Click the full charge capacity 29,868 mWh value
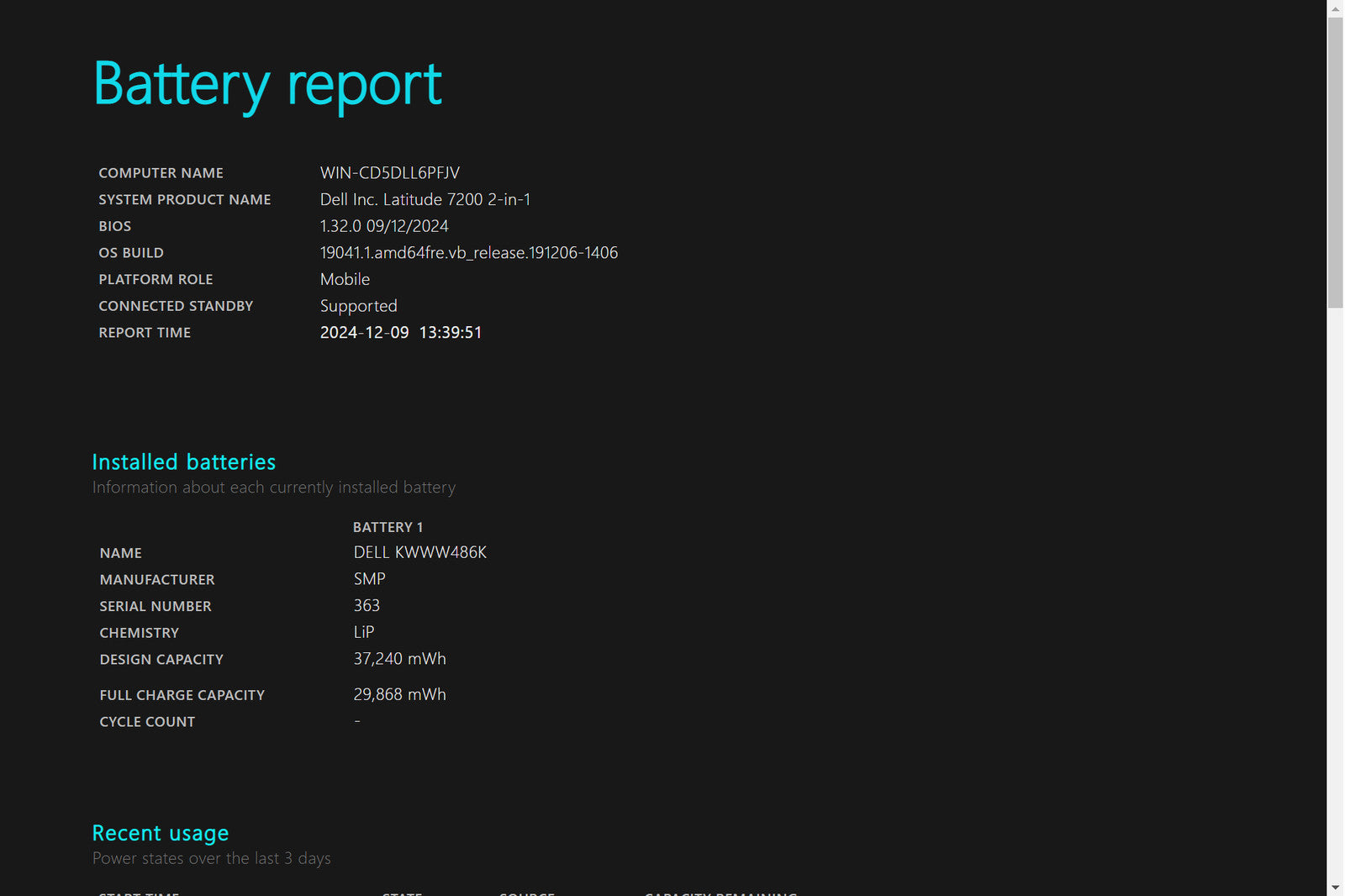This screenshot has width=1345, height=896. click(x=399, y=695)
